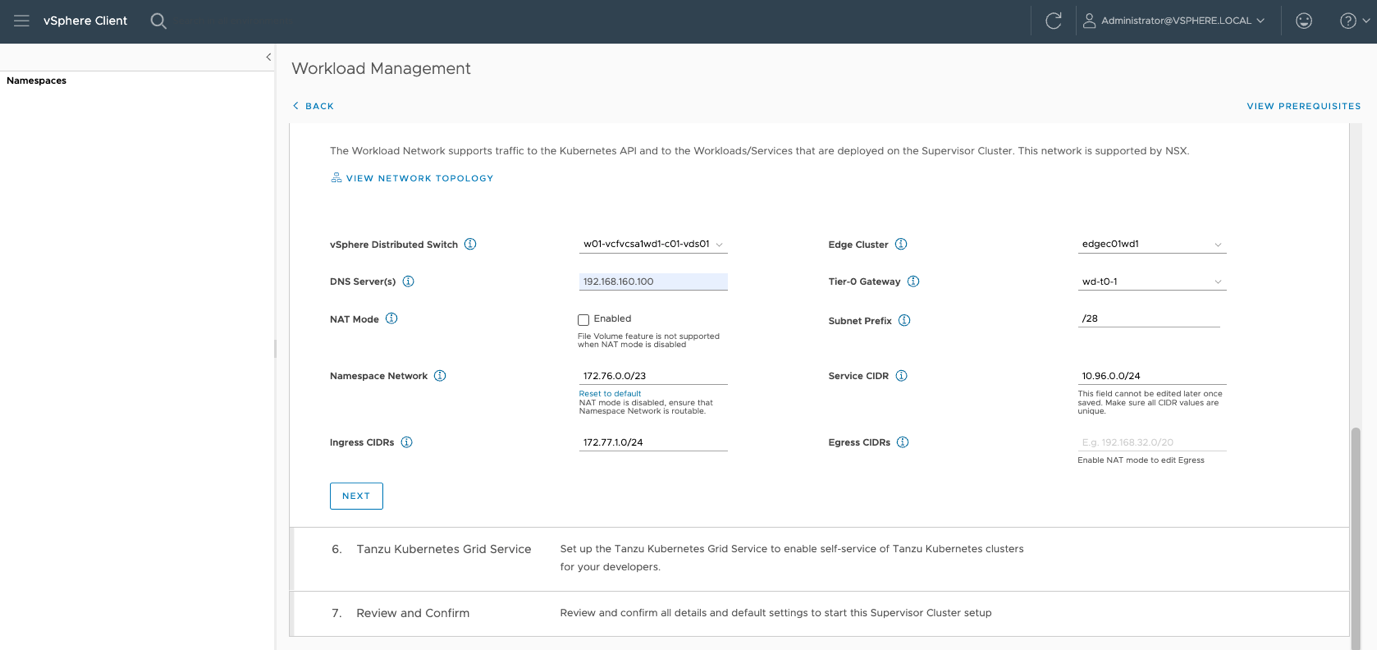Click the network topology icon
This screenshot has width=1377, height=650.
tap(336, 178)
